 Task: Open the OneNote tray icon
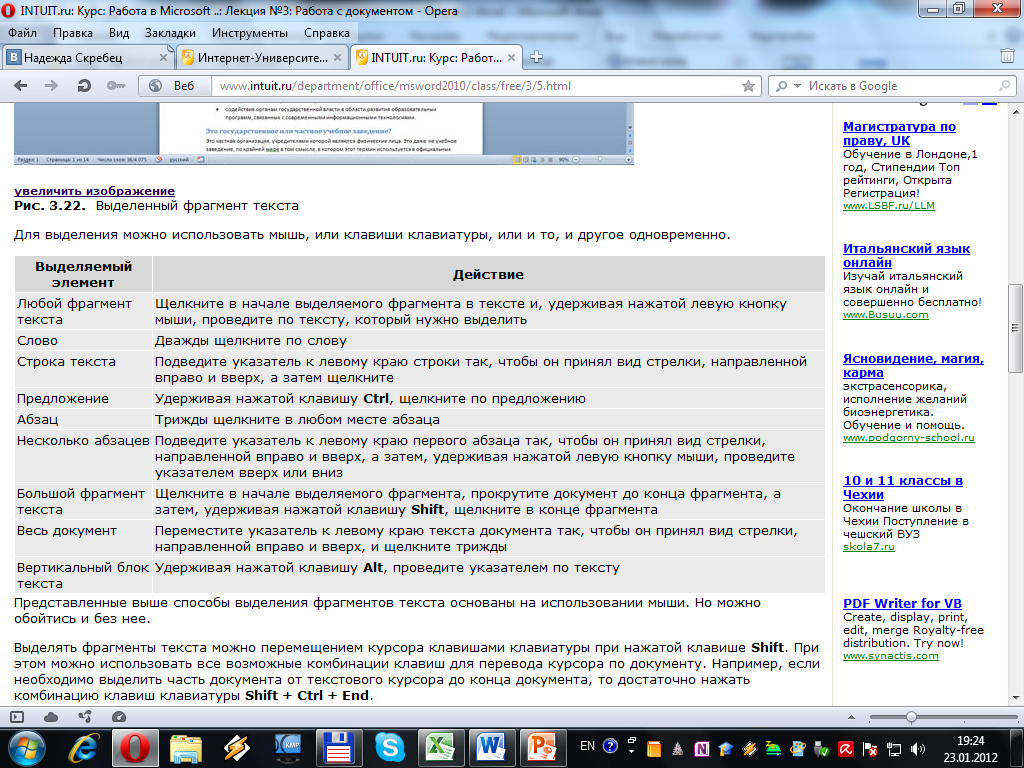click(x=702, y=749)
